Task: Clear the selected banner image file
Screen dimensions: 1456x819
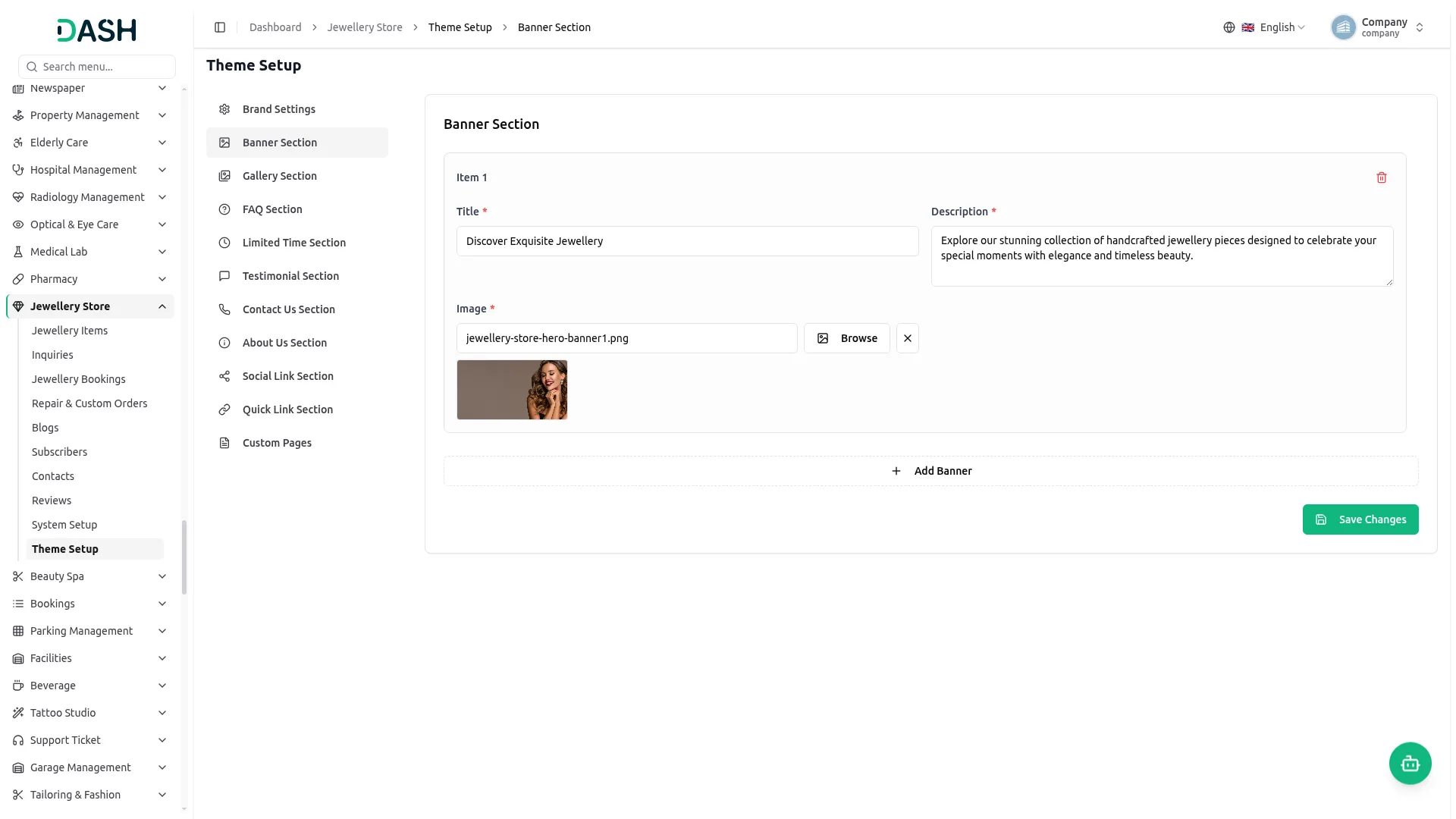Action: pyautogui.click(x=907, y=338)
